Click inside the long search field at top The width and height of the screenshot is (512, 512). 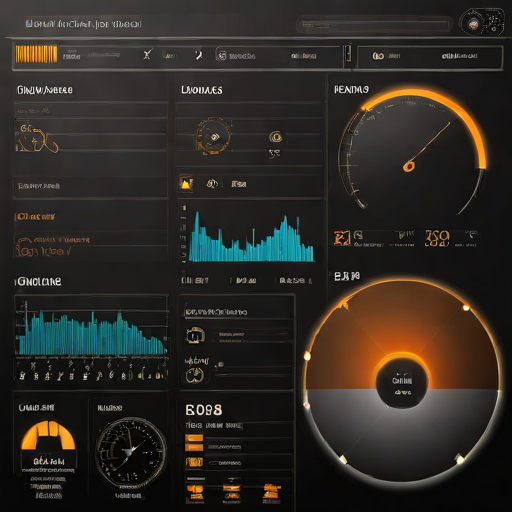coord(374,25)
